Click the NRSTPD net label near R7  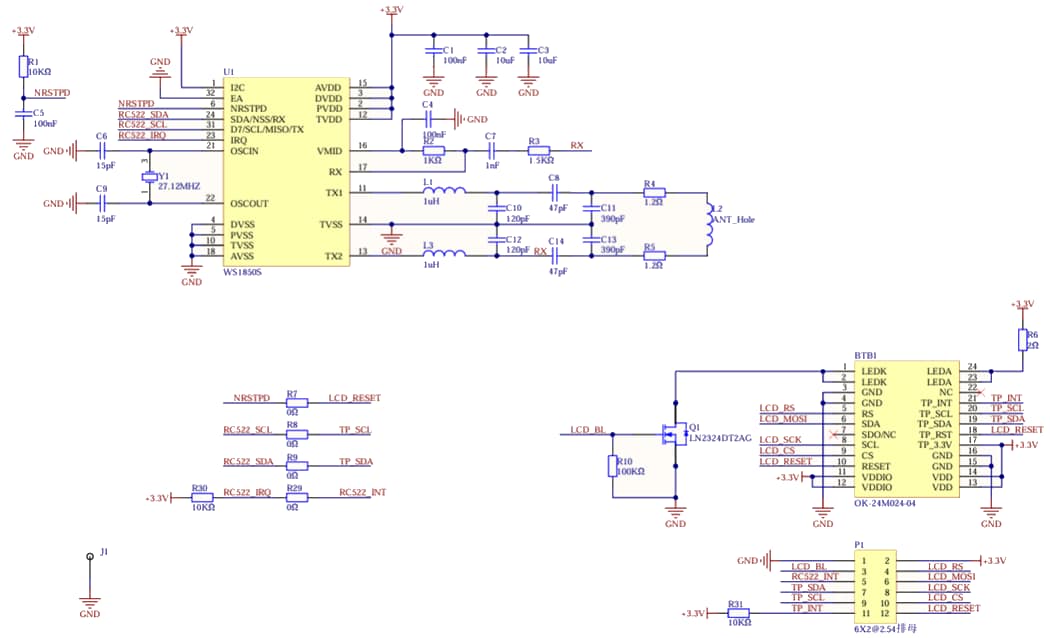click(250, 398)
